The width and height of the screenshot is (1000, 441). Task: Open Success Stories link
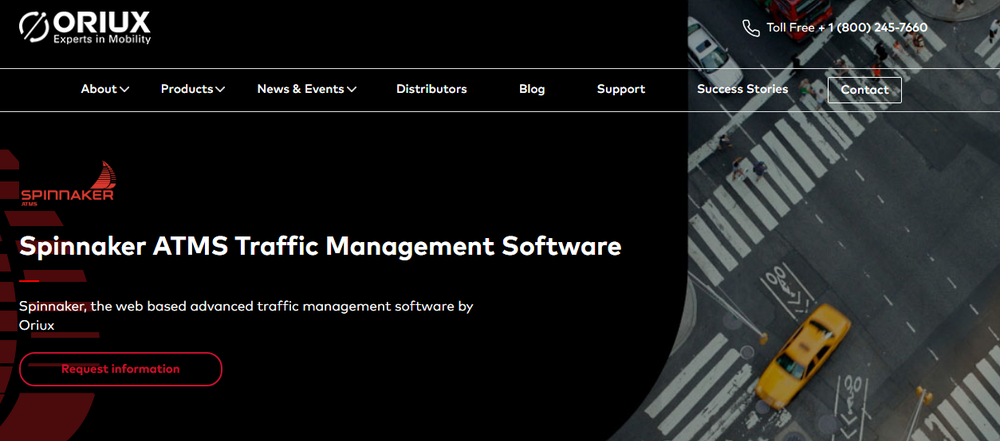pos(742,89)
